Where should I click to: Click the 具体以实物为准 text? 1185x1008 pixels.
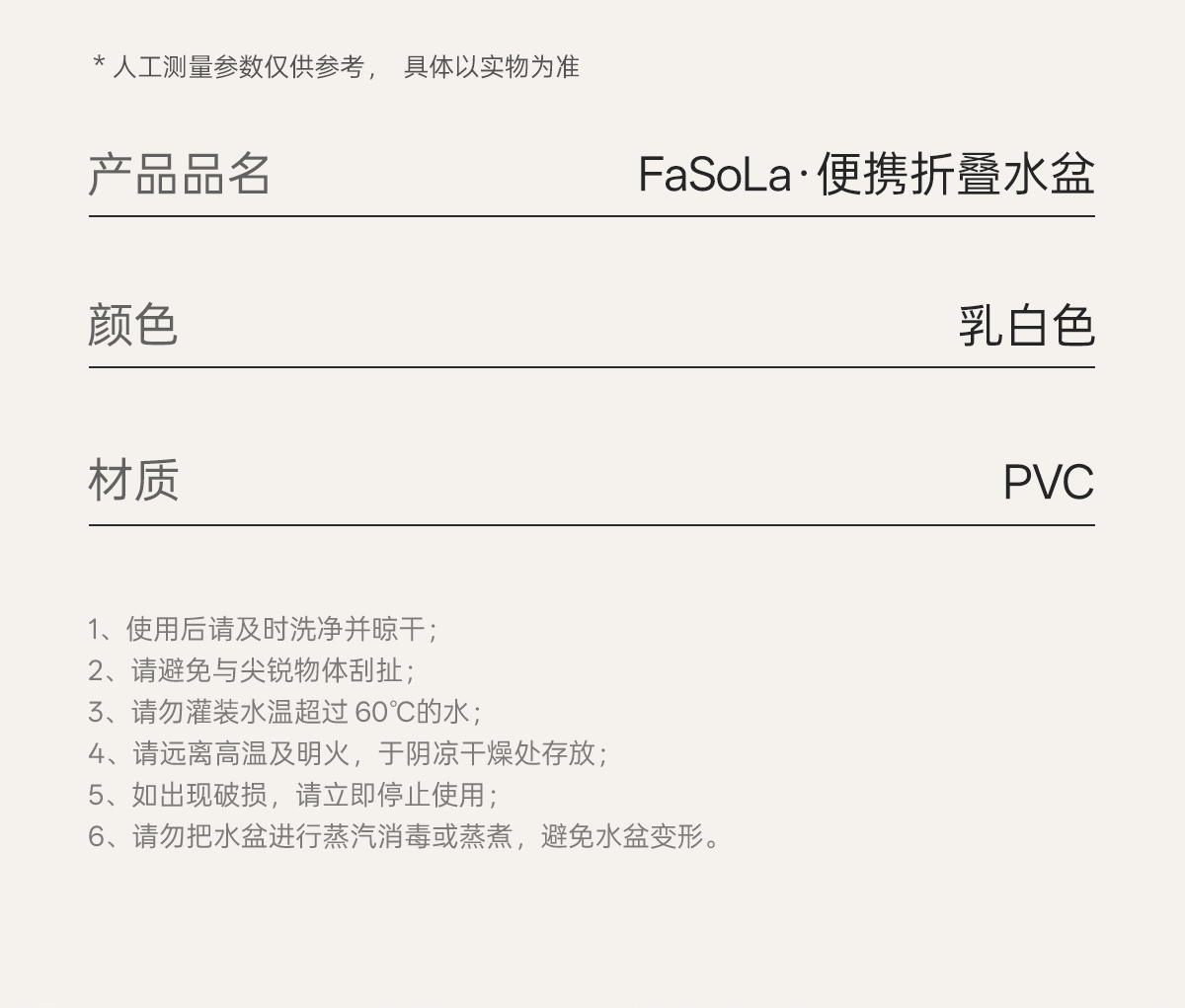point(491,67)
